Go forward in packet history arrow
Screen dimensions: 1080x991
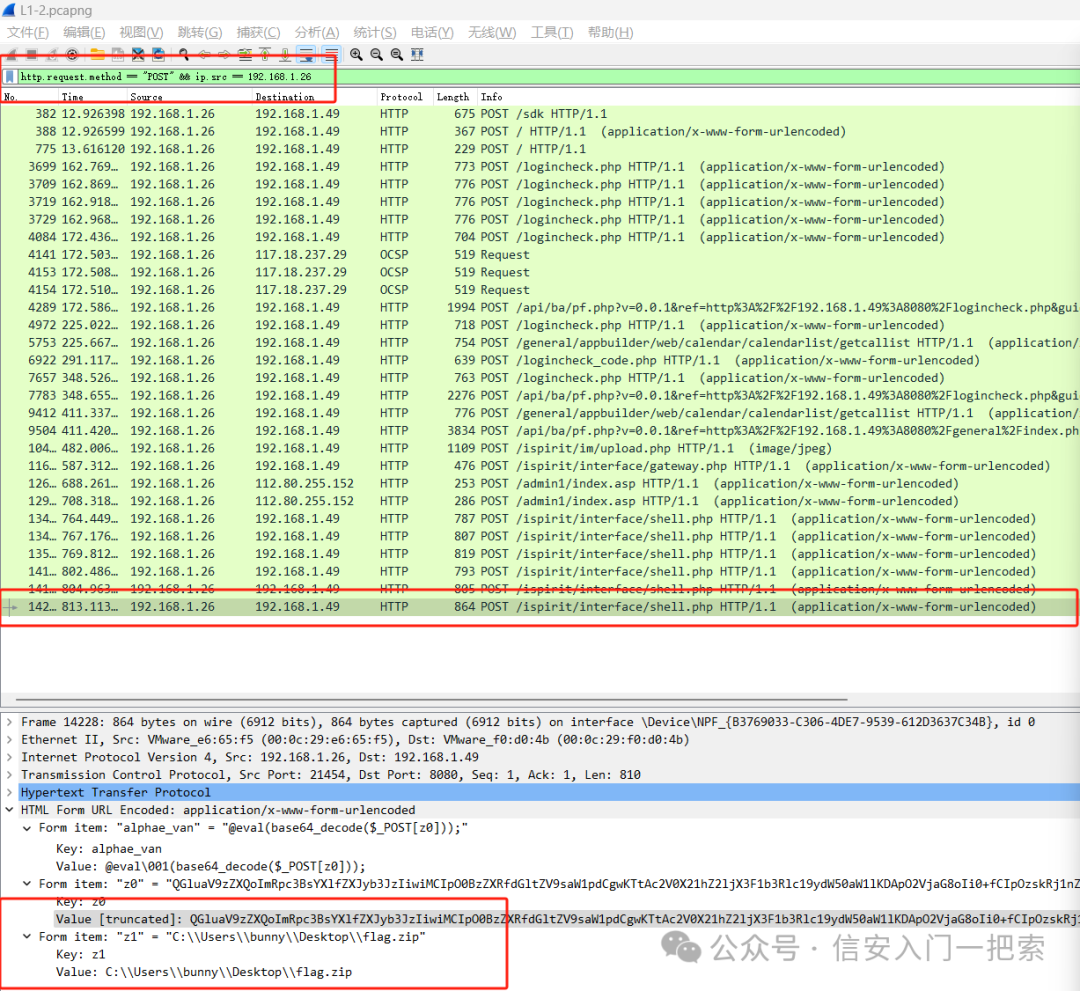[x=225, y=54]
